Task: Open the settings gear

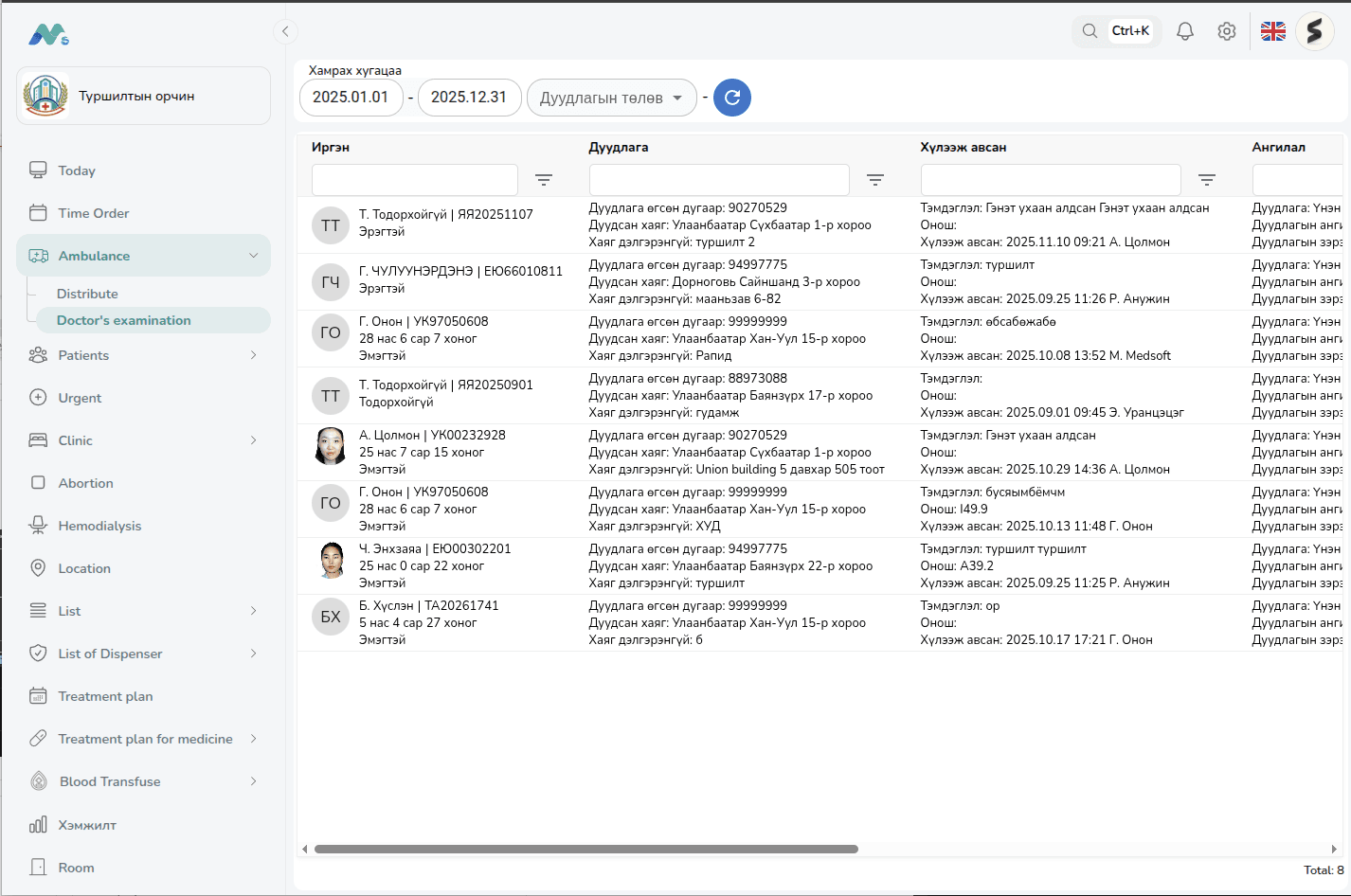Action: coord(1226,30)
